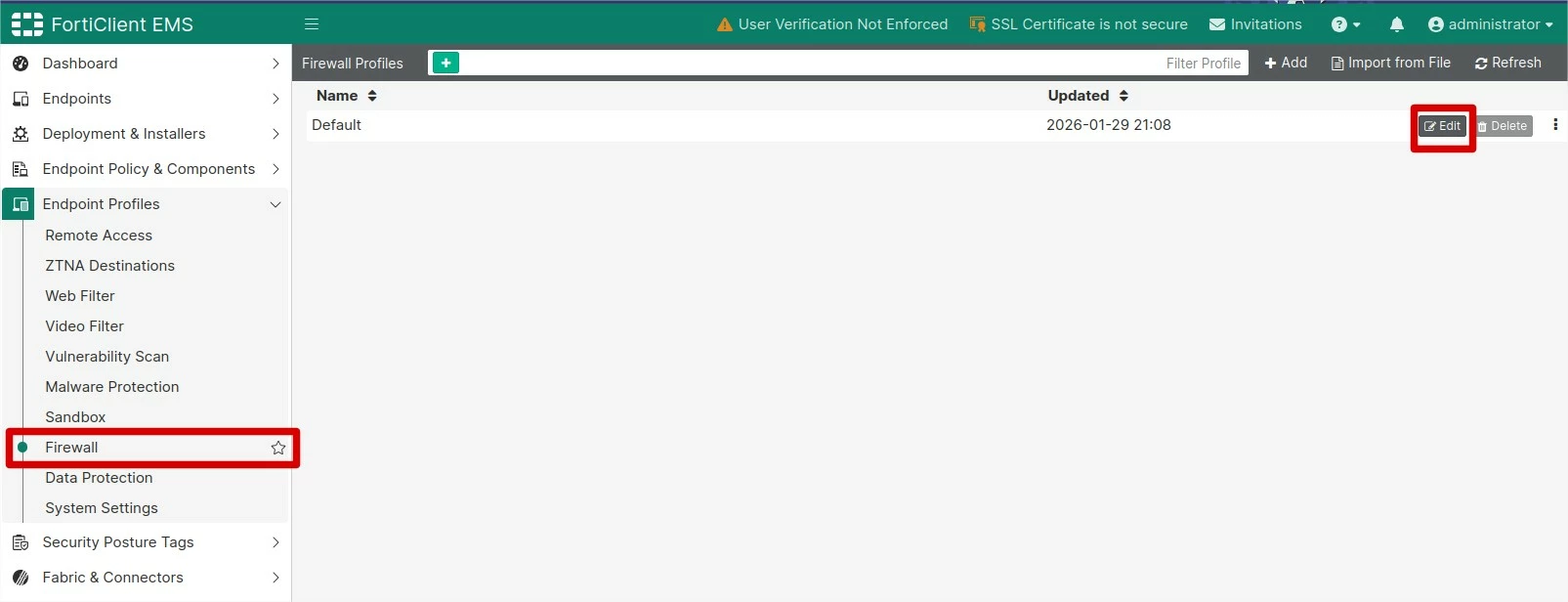Viewport: 1568px width, 602px height.
Task: Click the Endpoint Policy & Components icon
Action: 21,169
